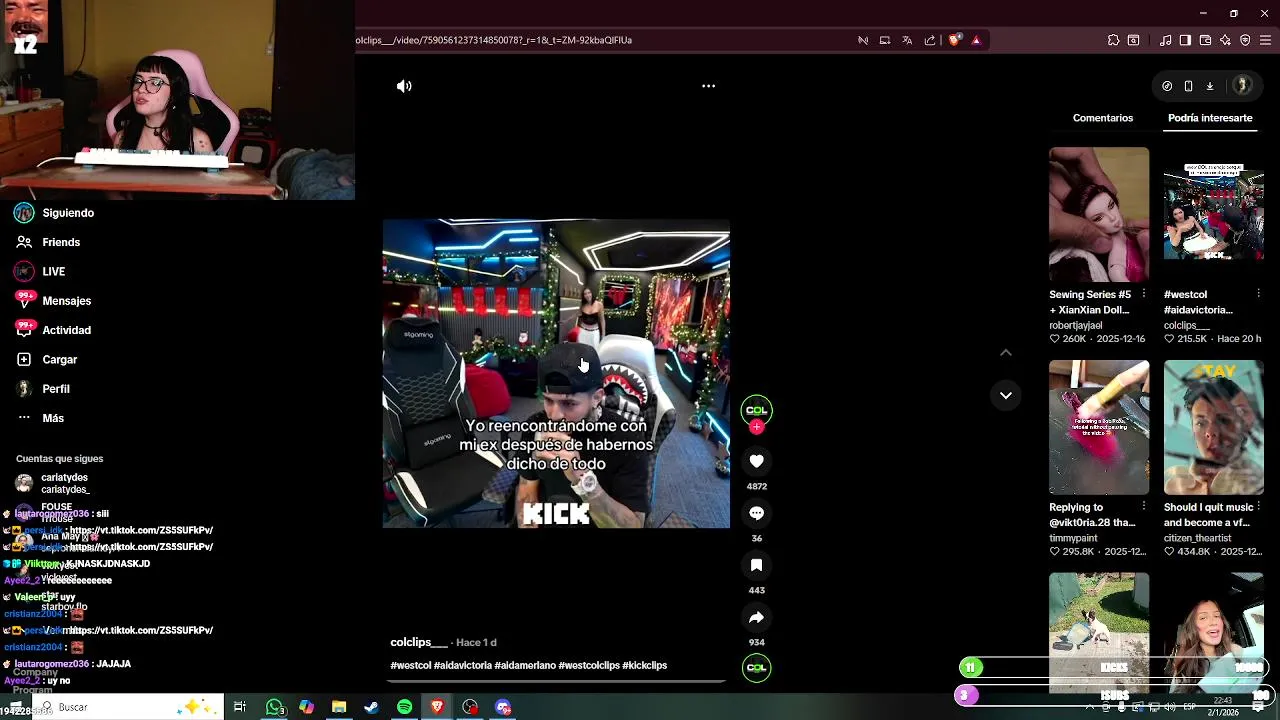Open options for the Sewing Series #5 card

coord(1143,294)
